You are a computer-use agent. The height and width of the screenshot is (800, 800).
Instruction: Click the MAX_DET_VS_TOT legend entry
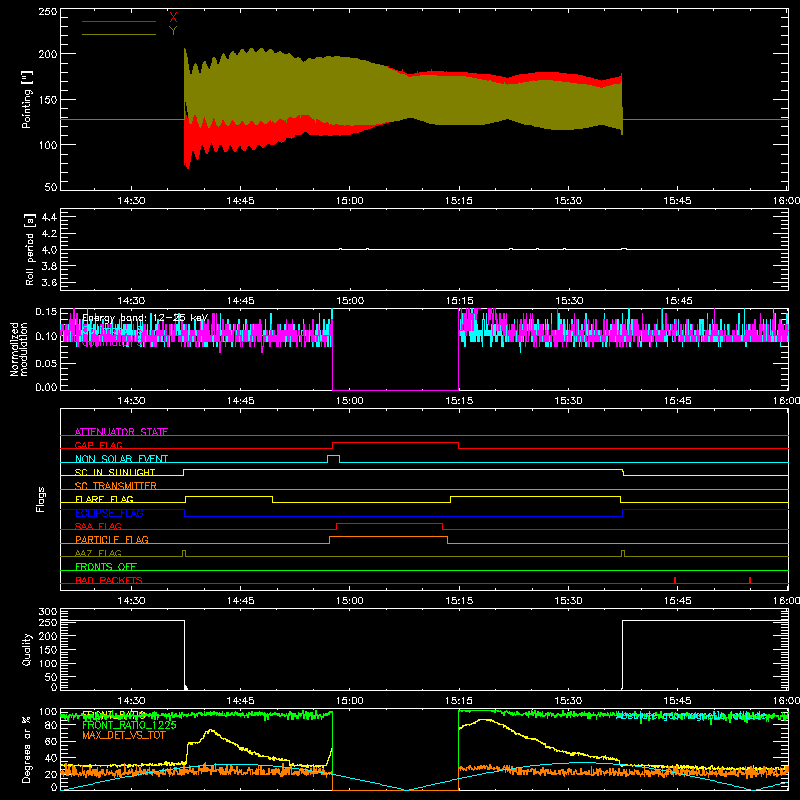(123, 735)
